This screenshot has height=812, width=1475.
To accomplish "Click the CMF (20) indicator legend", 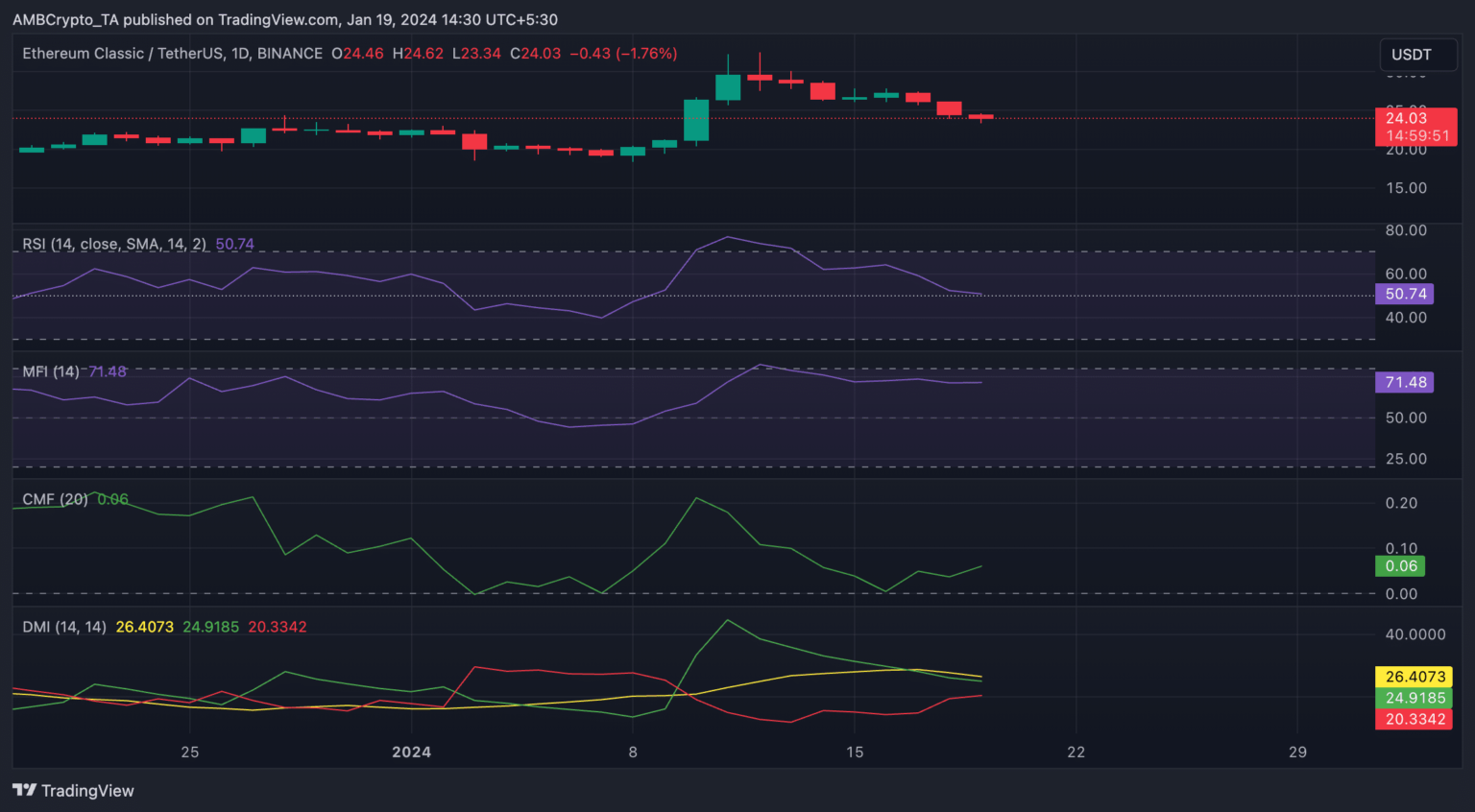I will point(54,499).
